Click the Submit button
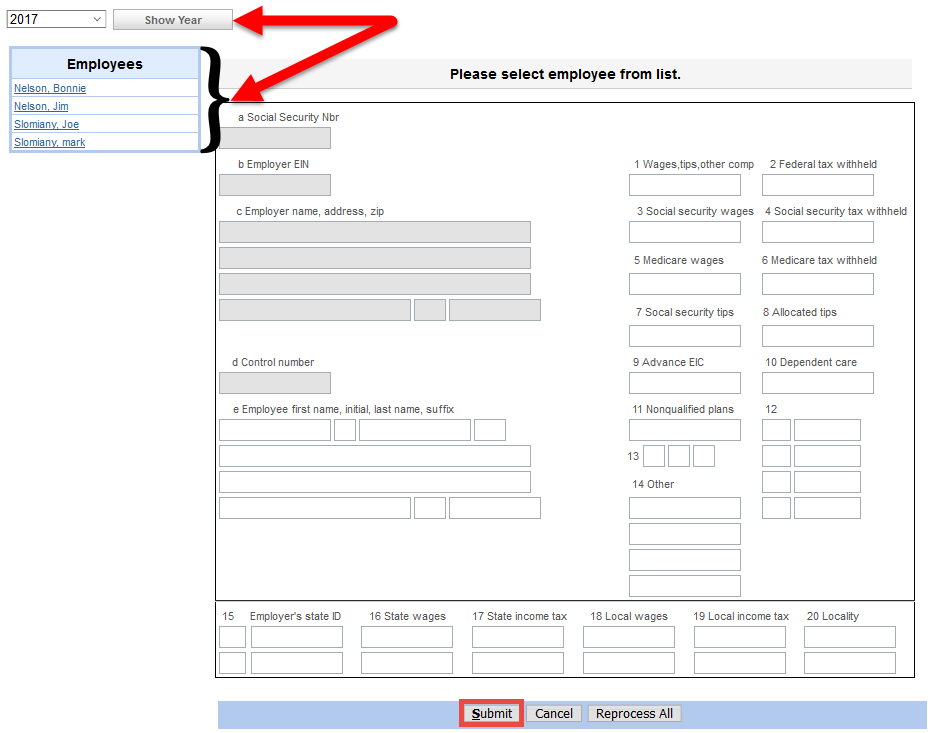 point(492,713)
